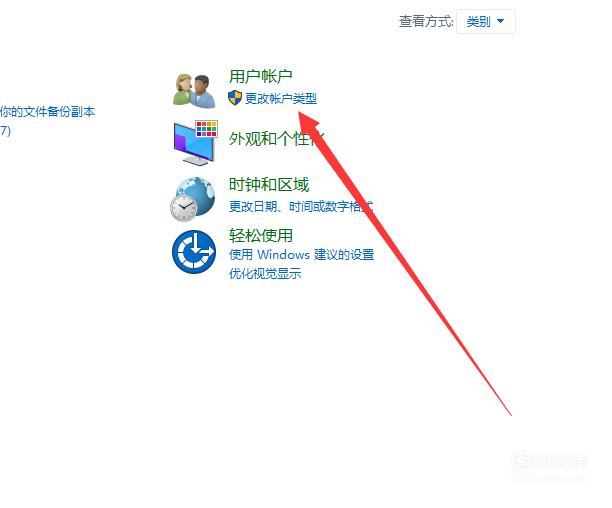Open 优化视觉显示 link
This screenshot has height=508, width=612.
[265, 274]
